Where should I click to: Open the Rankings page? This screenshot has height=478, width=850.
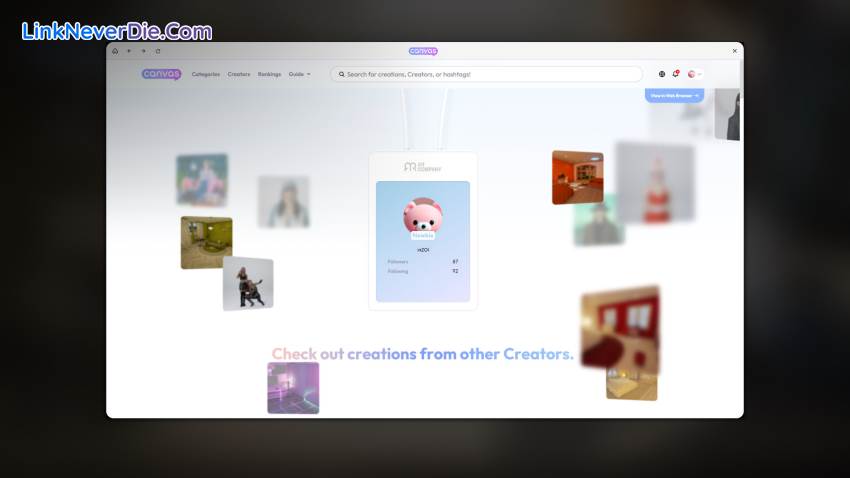tap(269, 74)
